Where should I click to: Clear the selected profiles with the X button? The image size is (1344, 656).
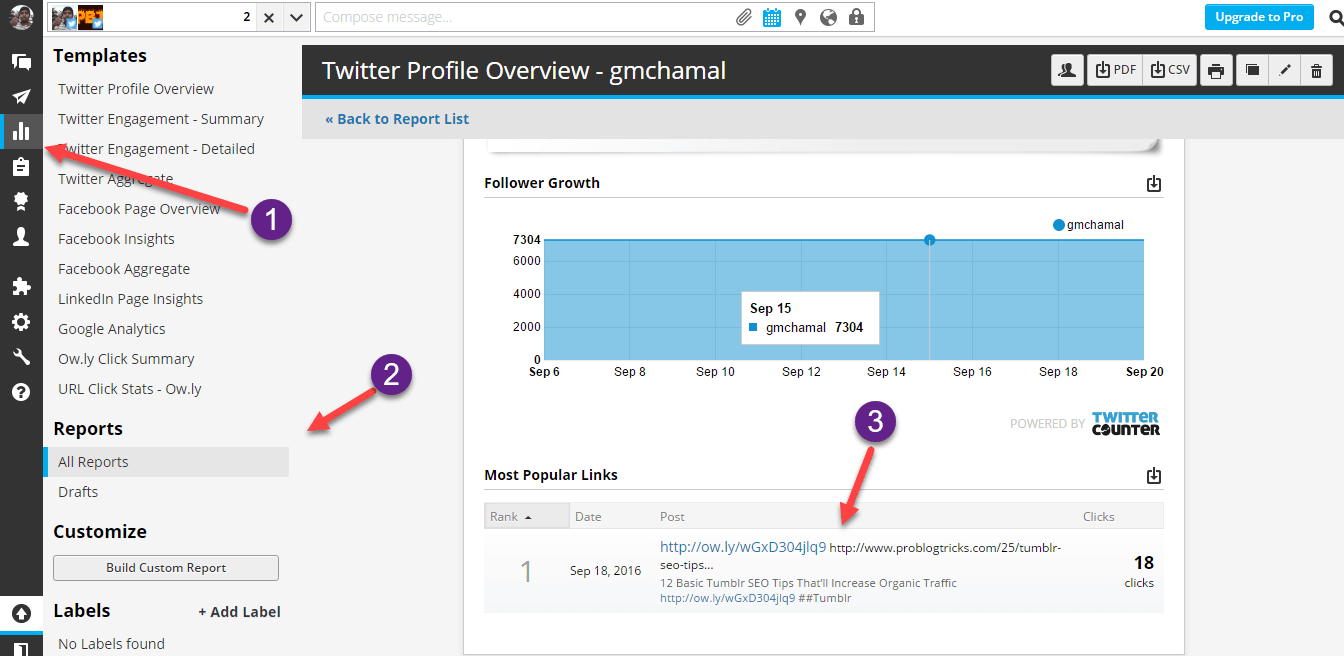point(270,17)
